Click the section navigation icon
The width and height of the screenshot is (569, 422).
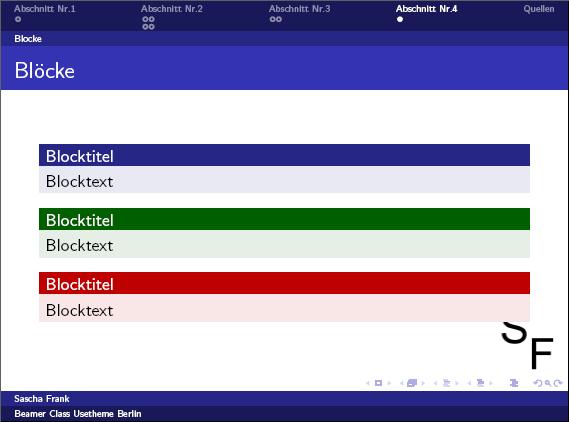pos(480,383)
